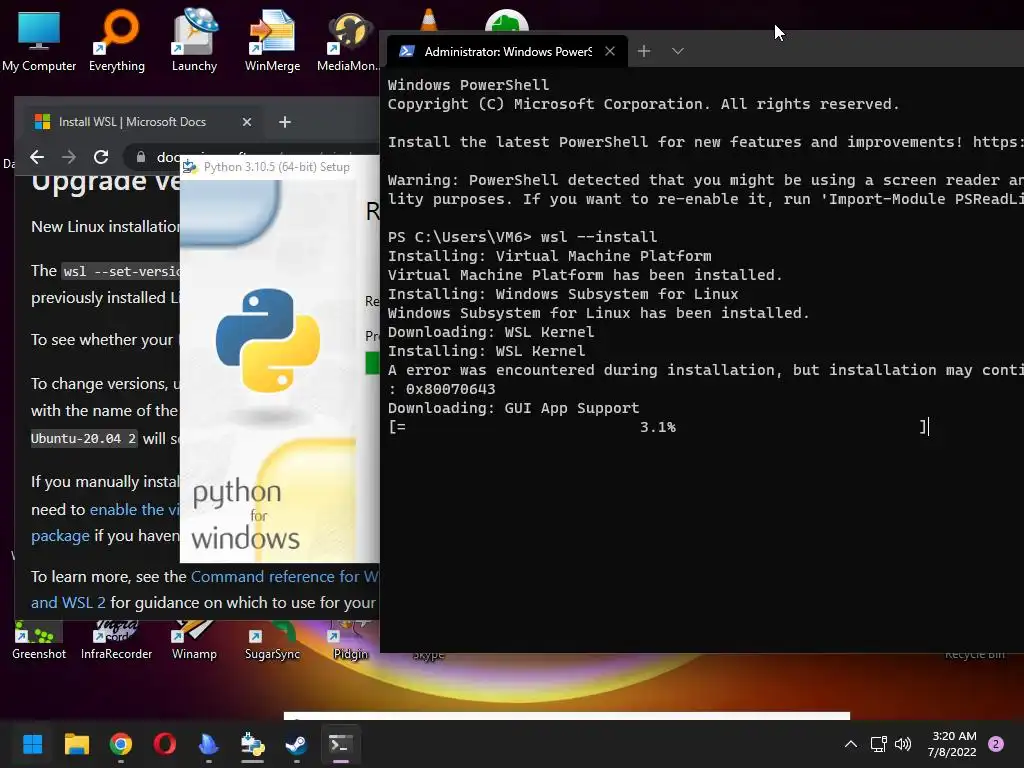
Task: Follow the 'Command reference for W' link
Action: (285, 577)
